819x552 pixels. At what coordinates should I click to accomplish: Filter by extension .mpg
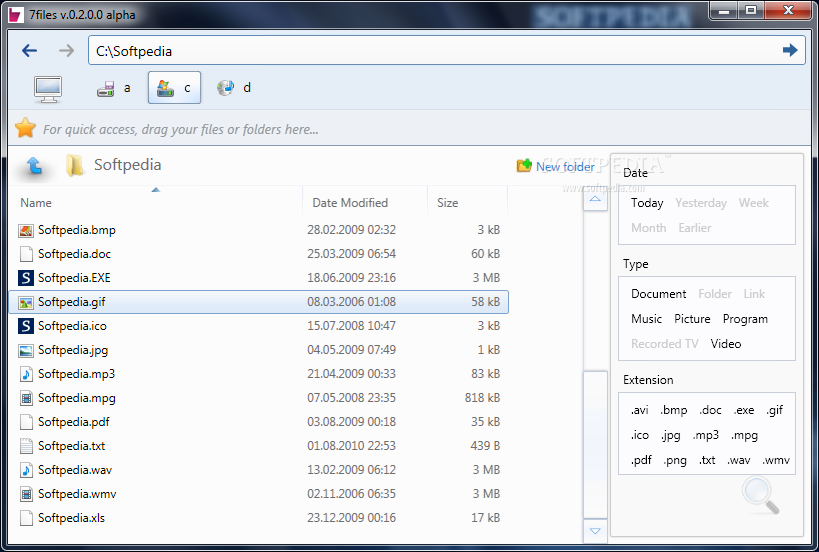tap(744, 436)
